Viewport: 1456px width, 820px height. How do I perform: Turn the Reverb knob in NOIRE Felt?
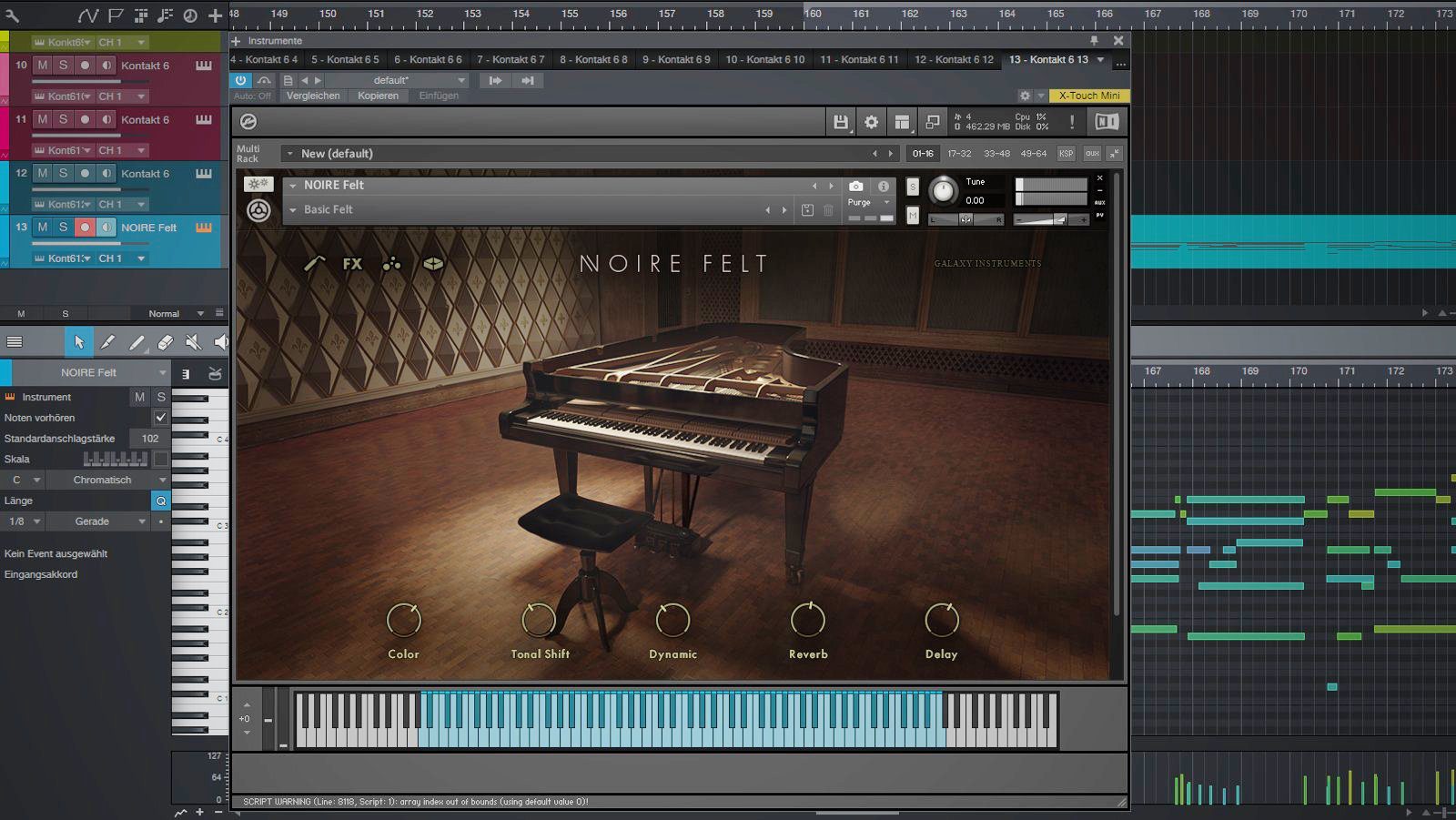pos(807,621)
